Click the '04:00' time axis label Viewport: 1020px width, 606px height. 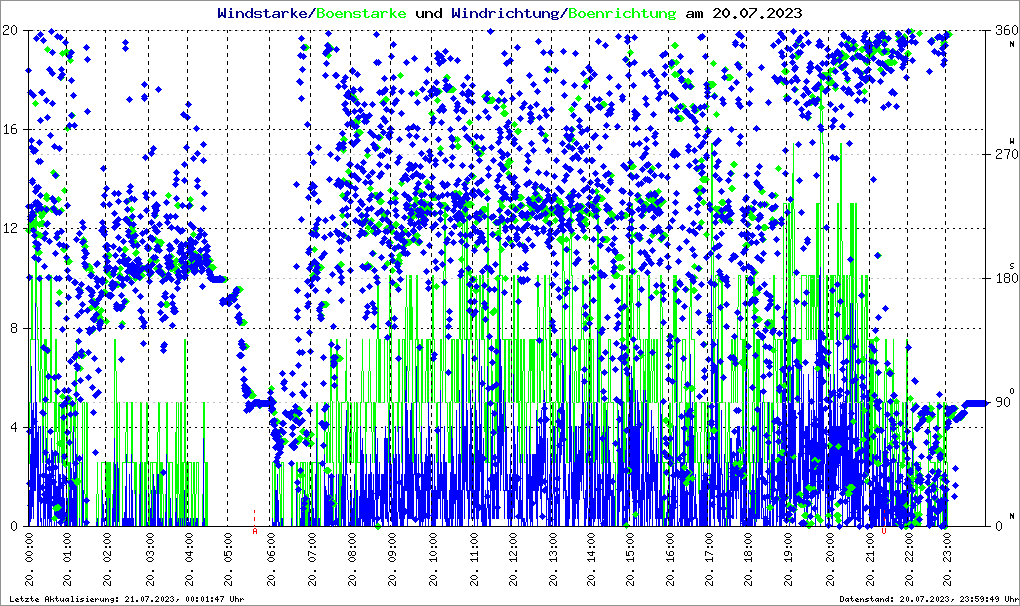click(x=189, y=547)
